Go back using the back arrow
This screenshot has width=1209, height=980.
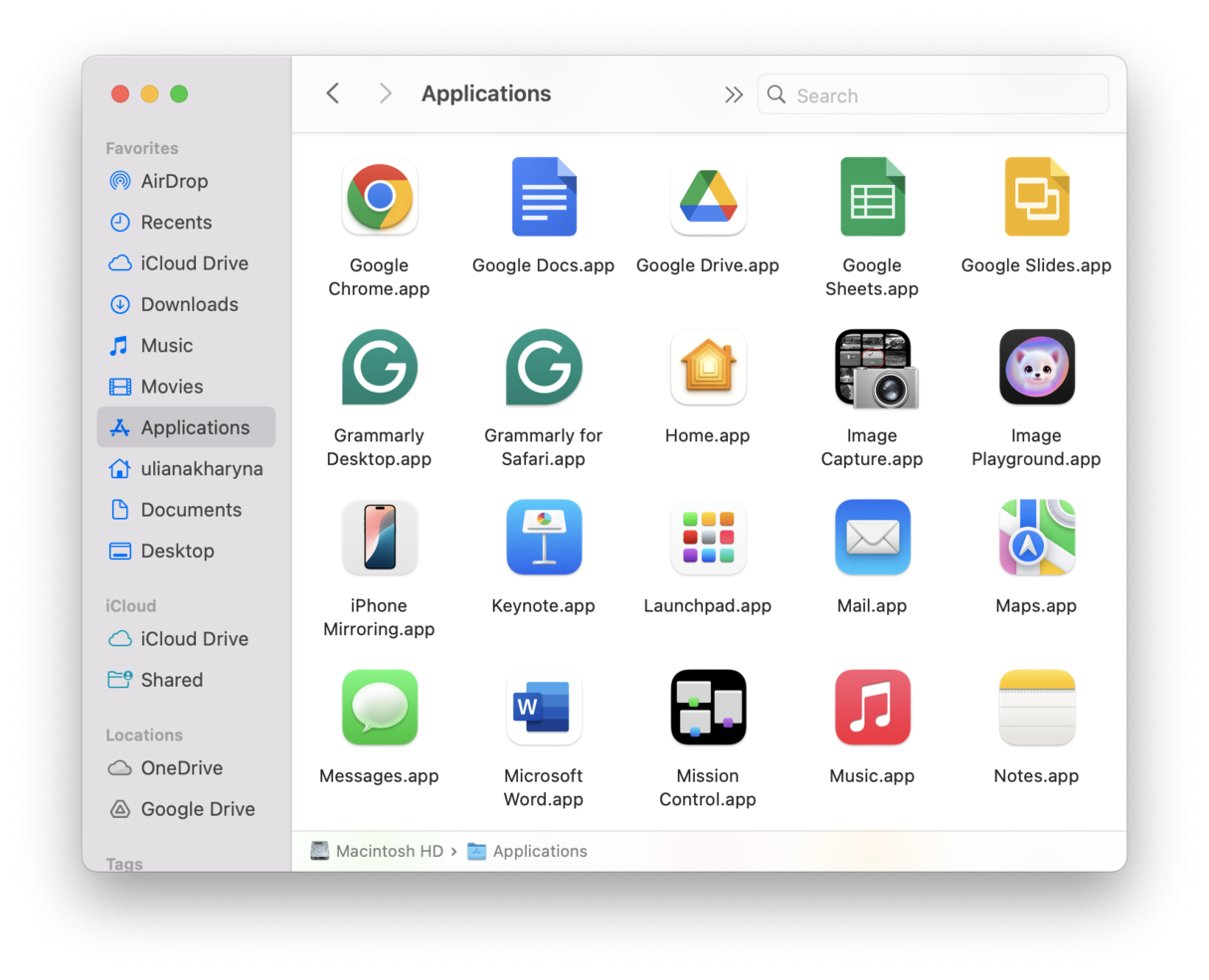pyautogui.click(x=332, y=92)
